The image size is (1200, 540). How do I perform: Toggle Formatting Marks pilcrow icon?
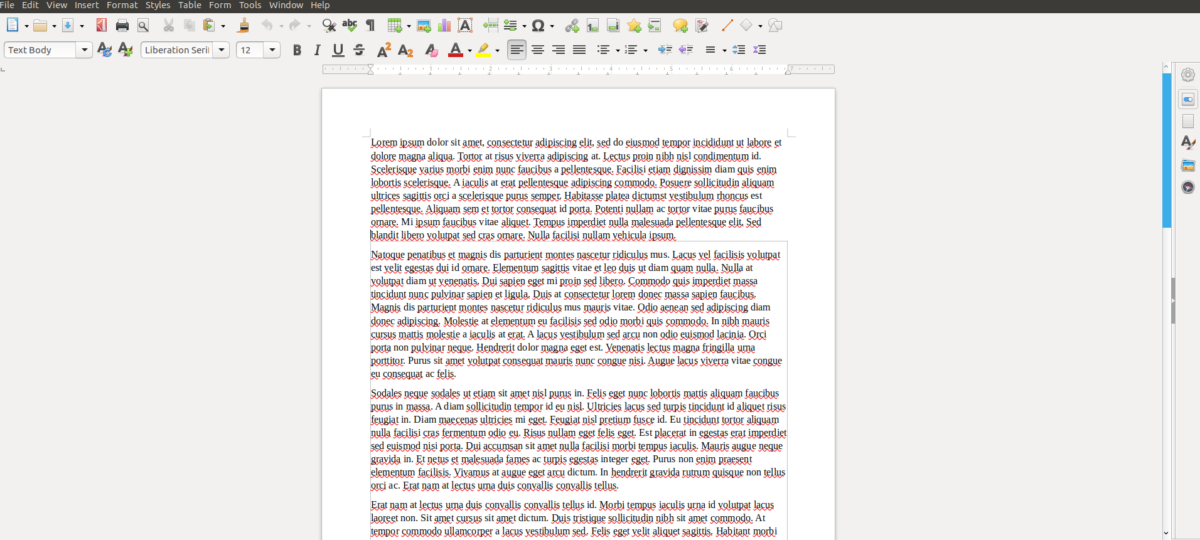(x=371, y=26)
